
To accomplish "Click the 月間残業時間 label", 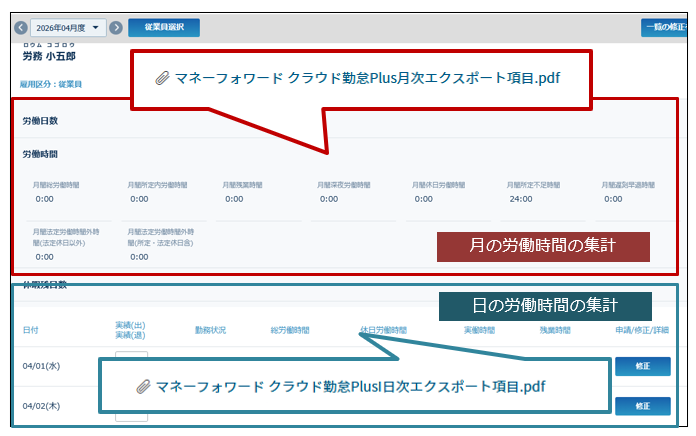I will pyautogui.click(x=242, y=185).
